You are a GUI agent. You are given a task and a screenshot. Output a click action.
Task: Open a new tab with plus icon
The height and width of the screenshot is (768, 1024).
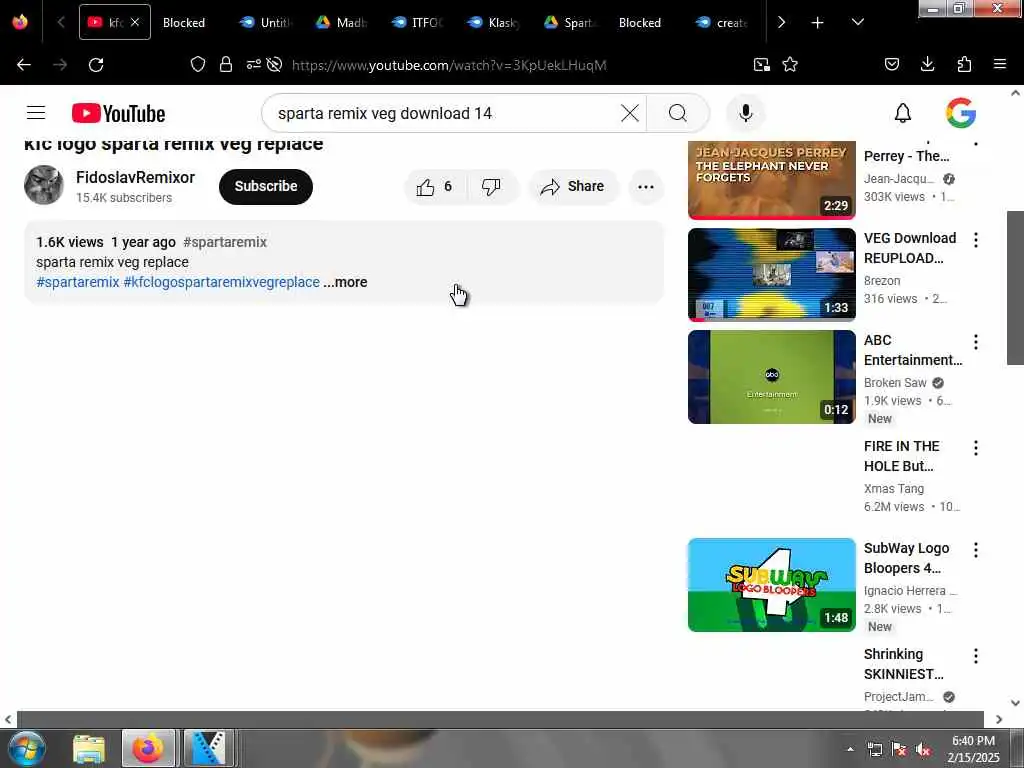817,23
